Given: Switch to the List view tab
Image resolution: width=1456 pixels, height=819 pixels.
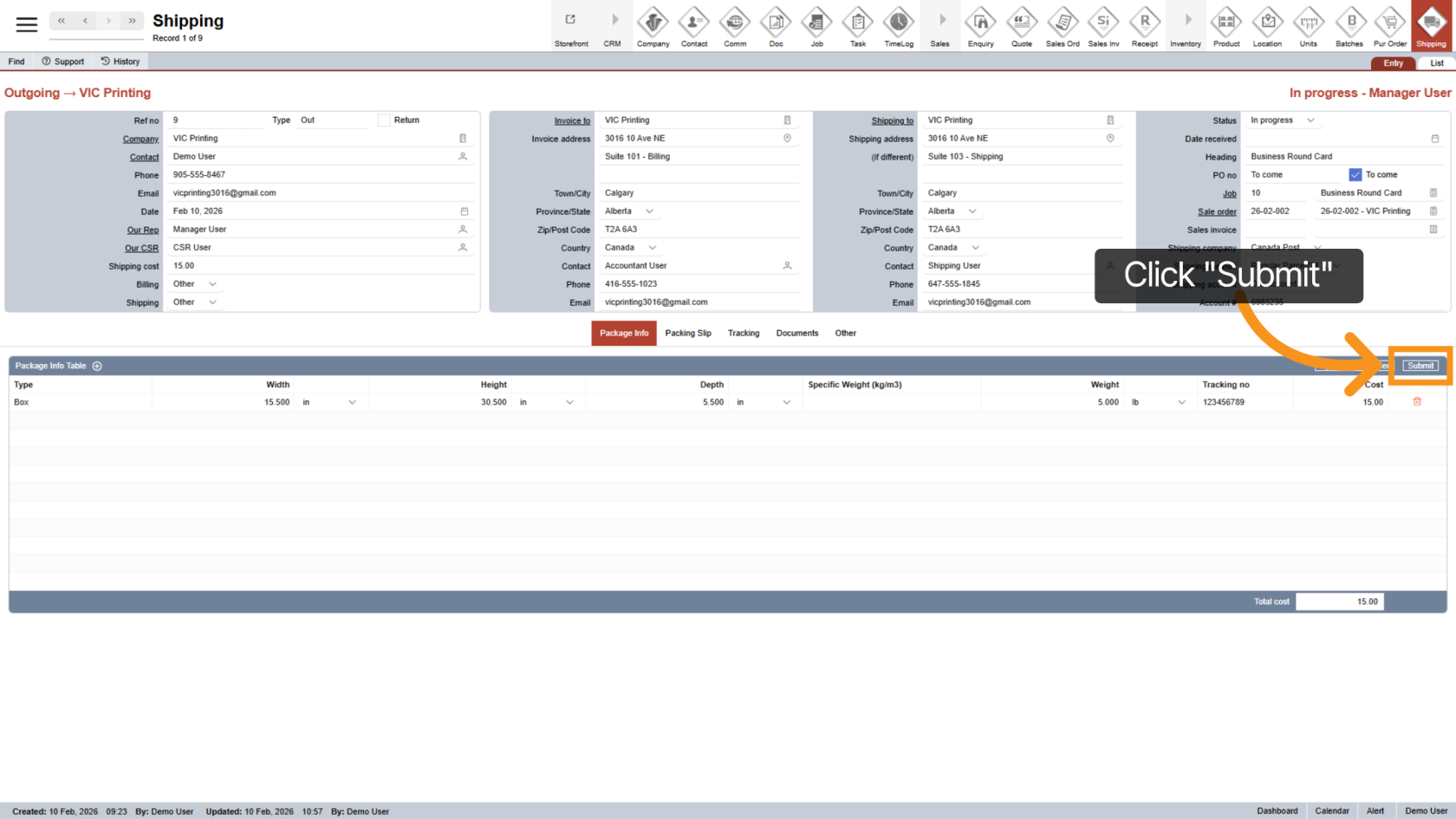Looking at the screenshot, I should click(x=1436, y=63).
